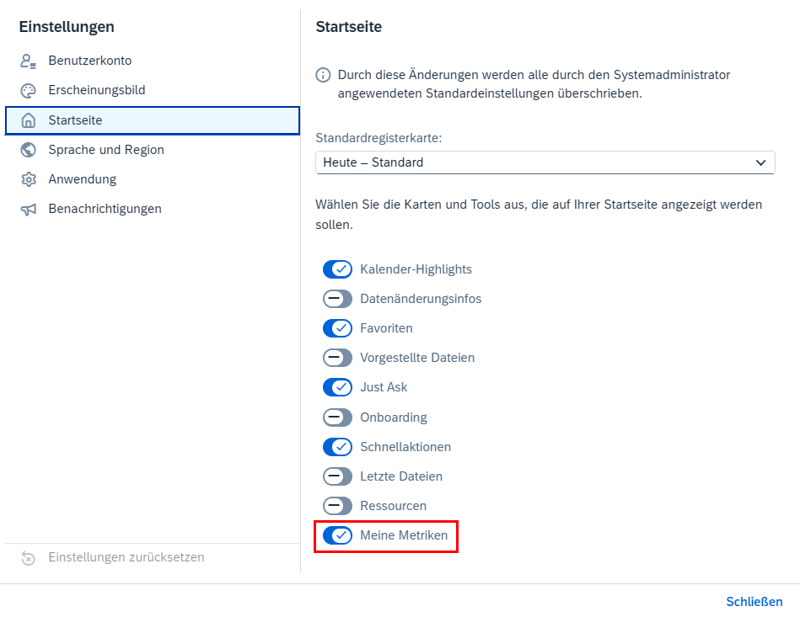Viewport: 800px width, 617px height.
Task: Click the Schließen button
Action: tap(754, 602)
